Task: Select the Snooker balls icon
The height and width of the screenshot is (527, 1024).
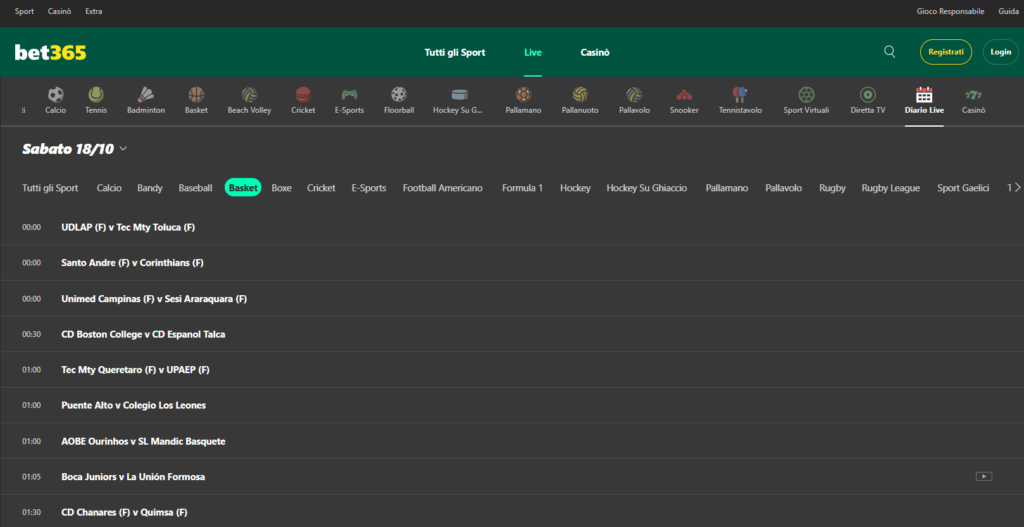Action: click(684, 95)
